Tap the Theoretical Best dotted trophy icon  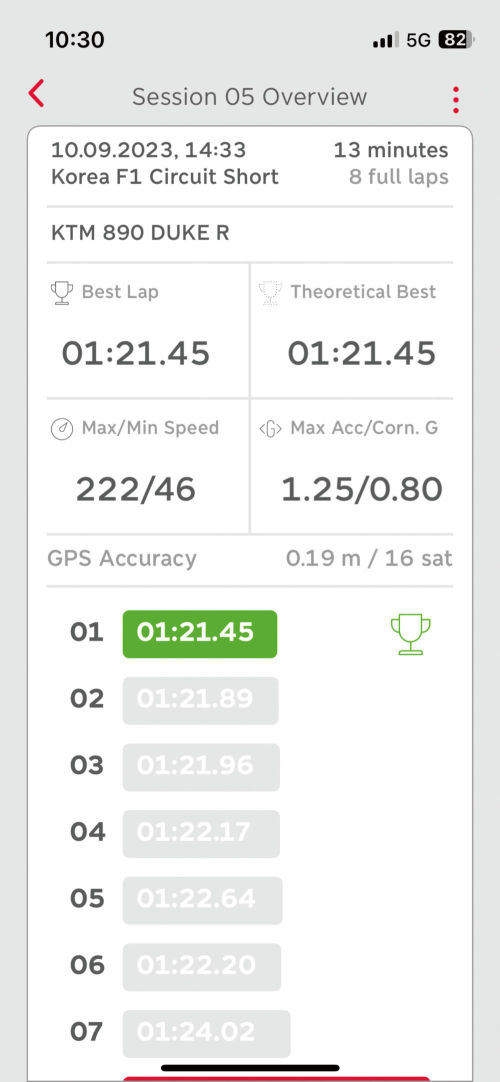click(270, 293)
